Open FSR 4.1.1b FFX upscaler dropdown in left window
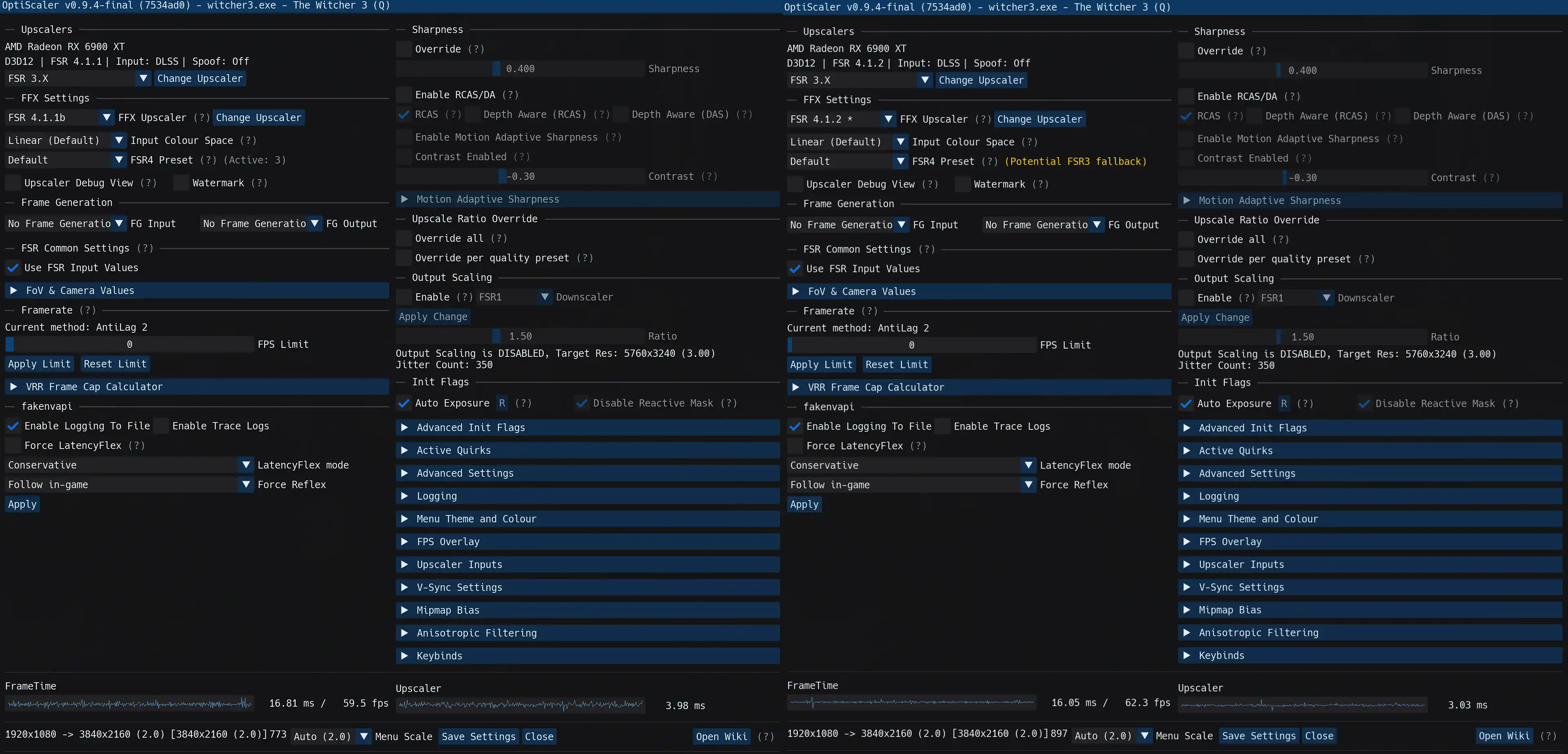Viewport: 1568px width, 754px height. (60, 117)
